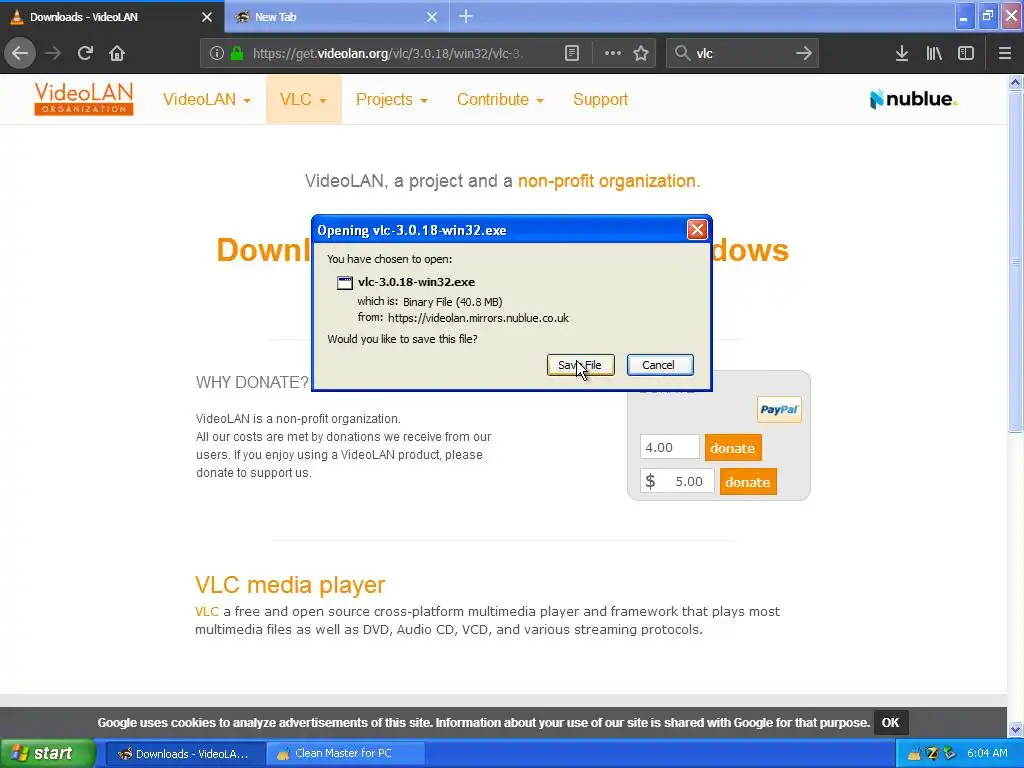Show site information icon in address bar
This screenshot has width=1024, height=768.
[217, 54]
